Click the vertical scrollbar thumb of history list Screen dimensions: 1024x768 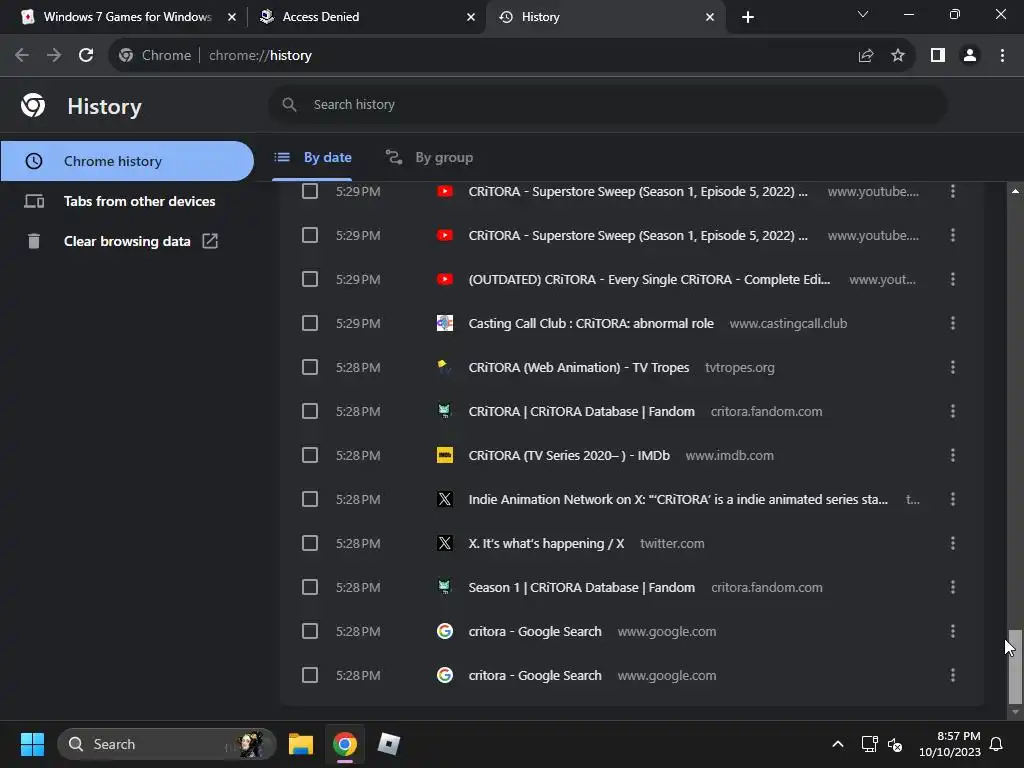click(x=1015, y=666)
